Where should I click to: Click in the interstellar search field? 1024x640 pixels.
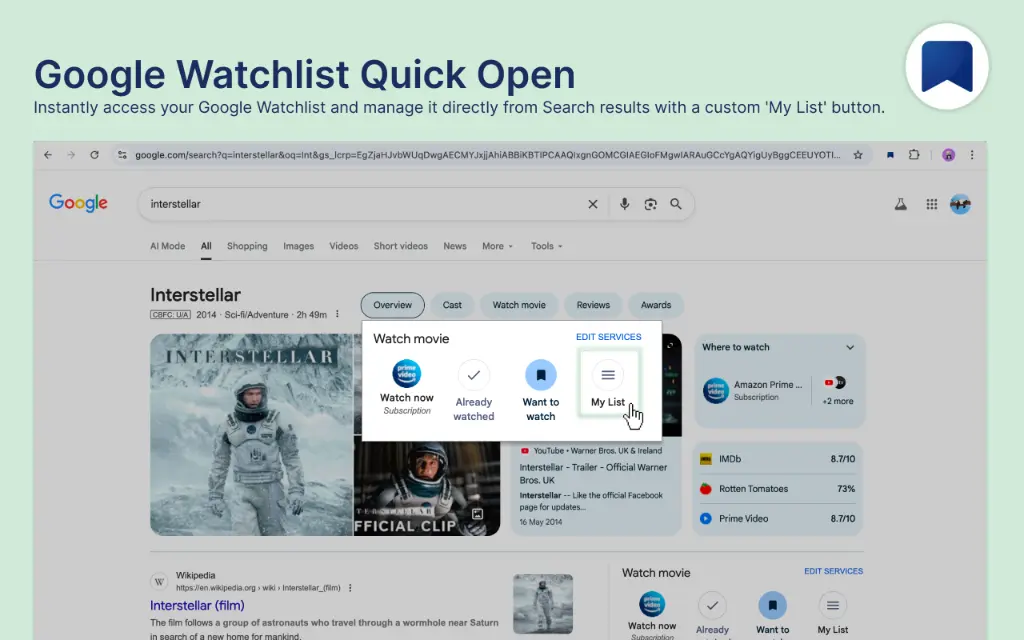(x=360, y=204)
